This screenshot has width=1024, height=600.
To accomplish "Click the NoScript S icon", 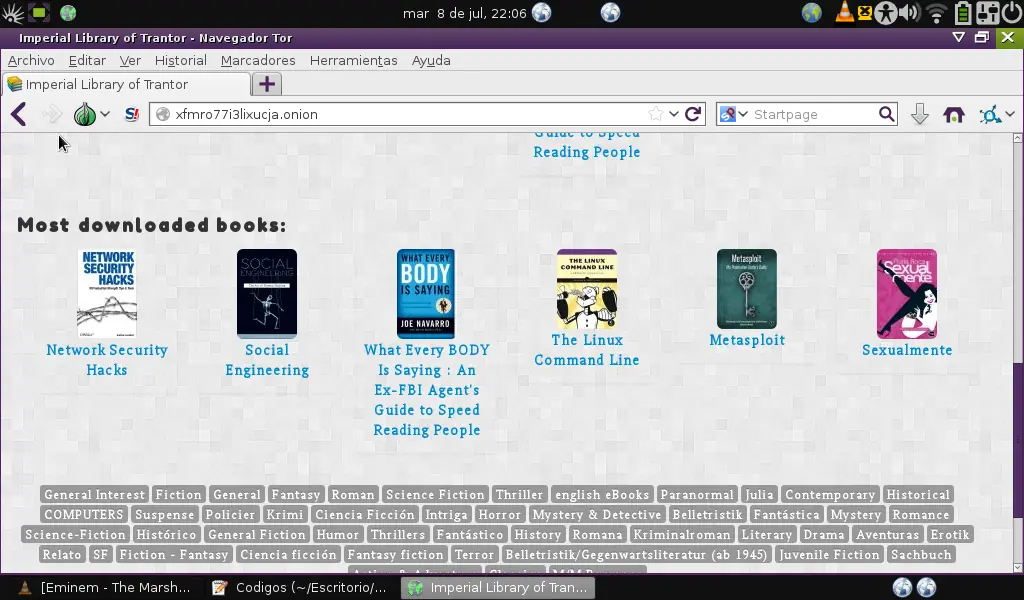I will pos(132,114).
